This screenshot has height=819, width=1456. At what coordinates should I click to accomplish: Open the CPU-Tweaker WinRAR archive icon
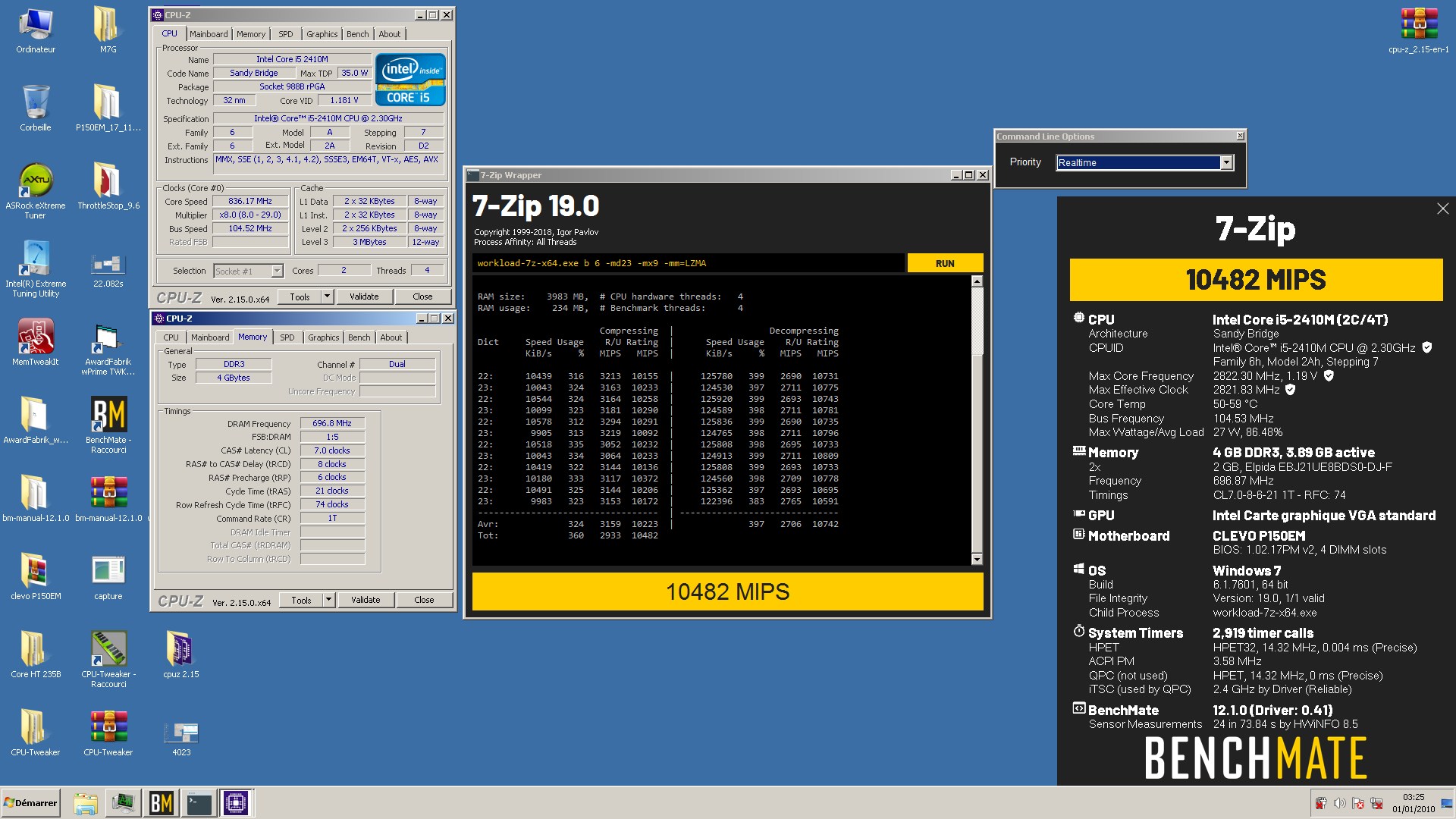click(x=108, y=733)
